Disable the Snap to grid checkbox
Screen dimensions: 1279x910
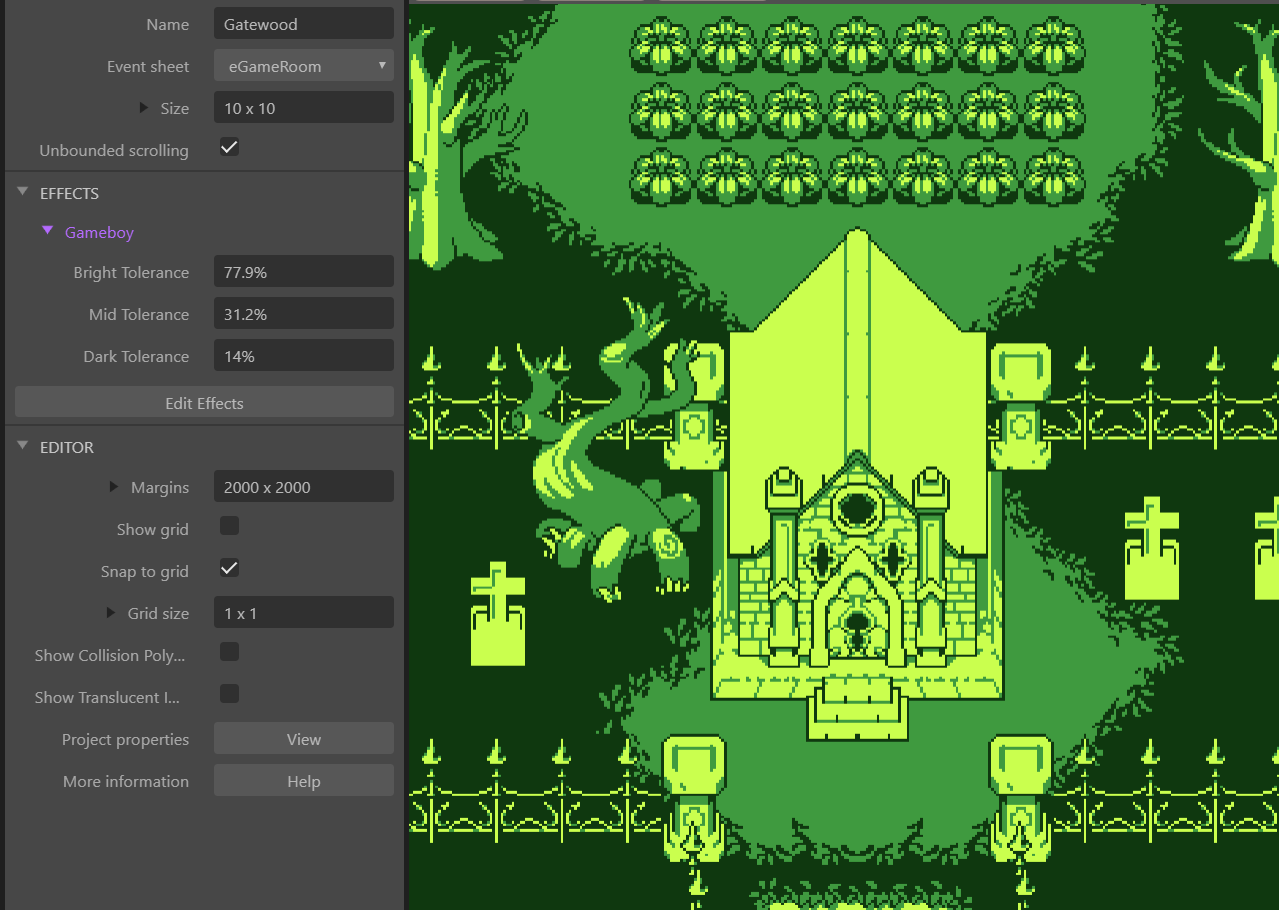click(x=229, y=568)
